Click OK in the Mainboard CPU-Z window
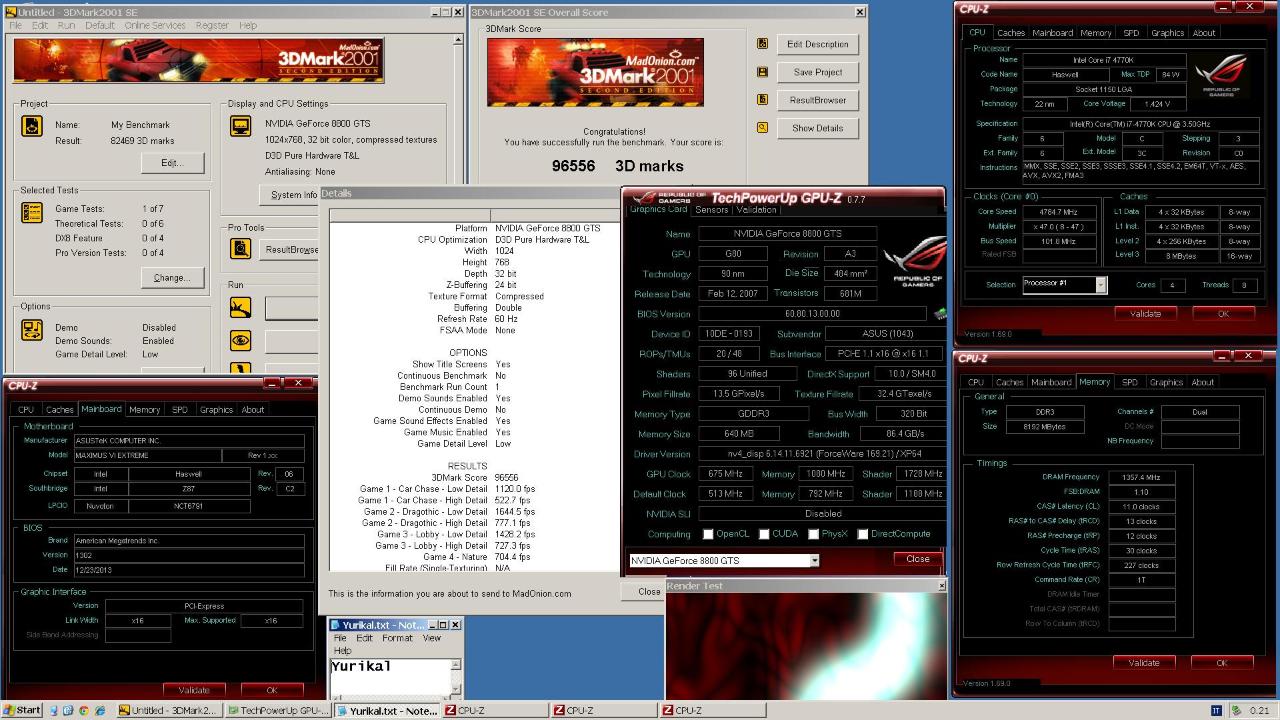Screen dimensions: 1280x720 click(x=271, y=690)
